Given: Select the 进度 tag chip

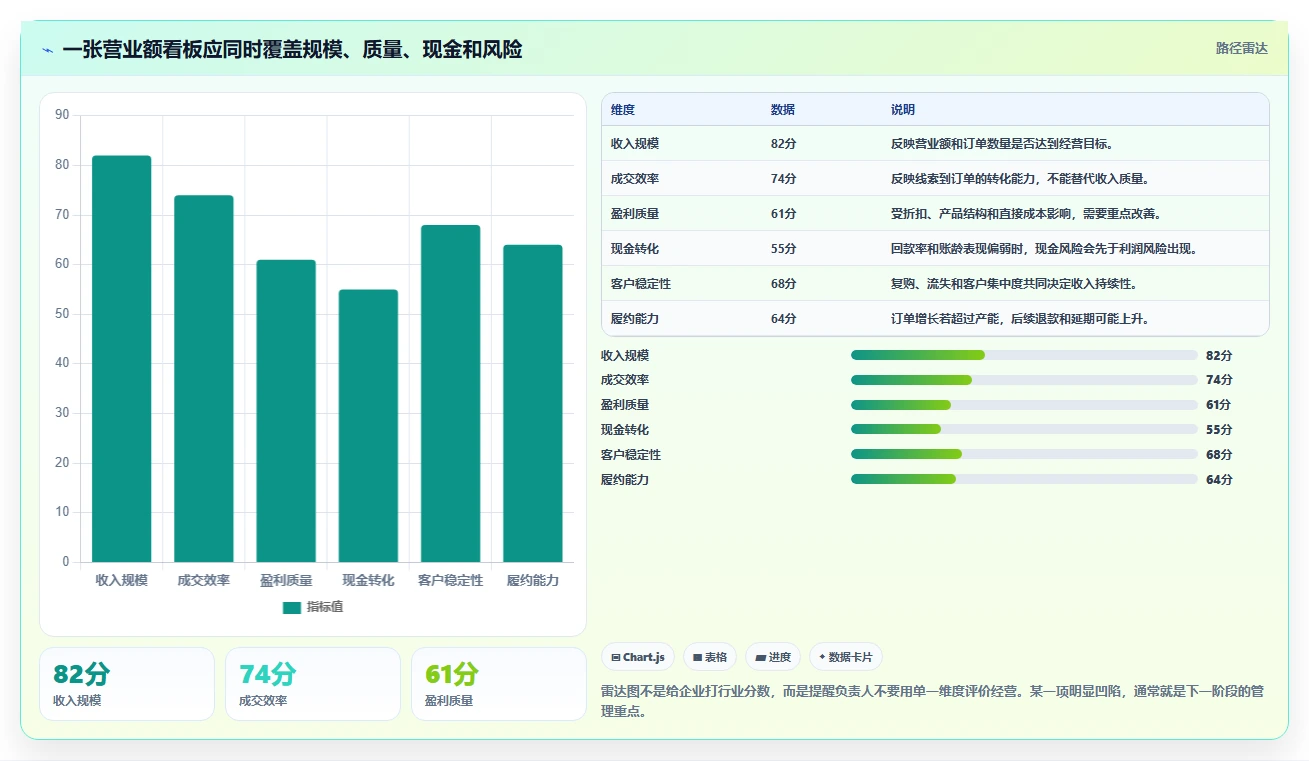Looking at the screenshot, I should (773, 657).
